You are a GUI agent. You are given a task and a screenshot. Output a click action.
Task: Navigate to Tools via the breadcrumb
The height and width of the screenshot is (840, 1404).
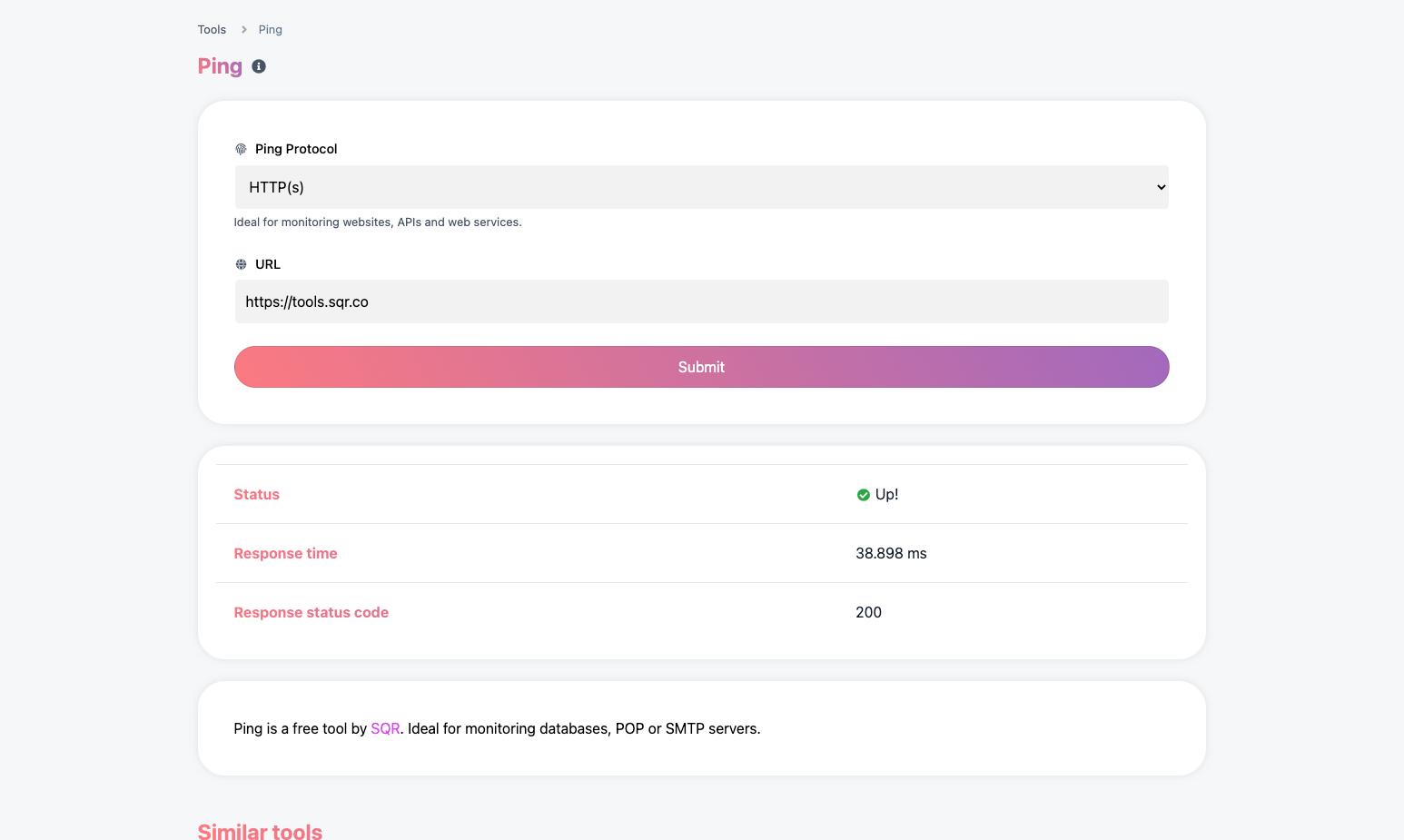coord(212,29)
